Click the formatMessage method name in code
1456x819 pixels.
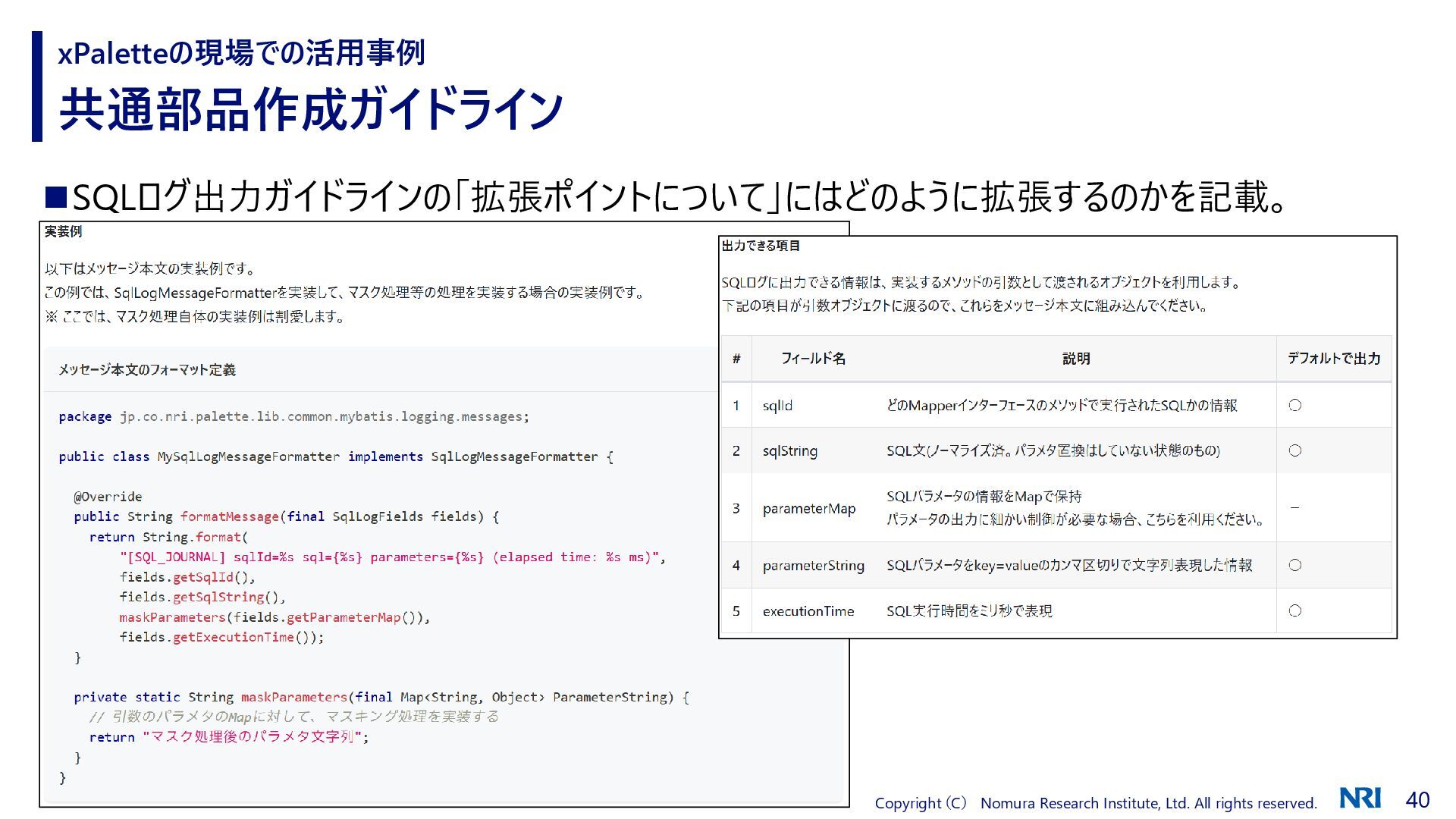tap(229, 517)
